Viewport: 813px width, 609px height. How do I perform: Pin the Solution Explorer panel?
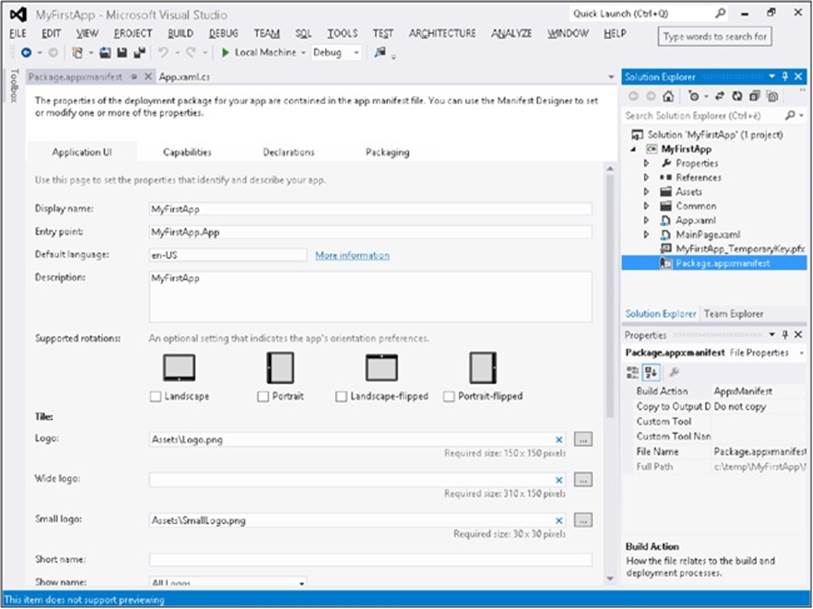click(785, 77)
